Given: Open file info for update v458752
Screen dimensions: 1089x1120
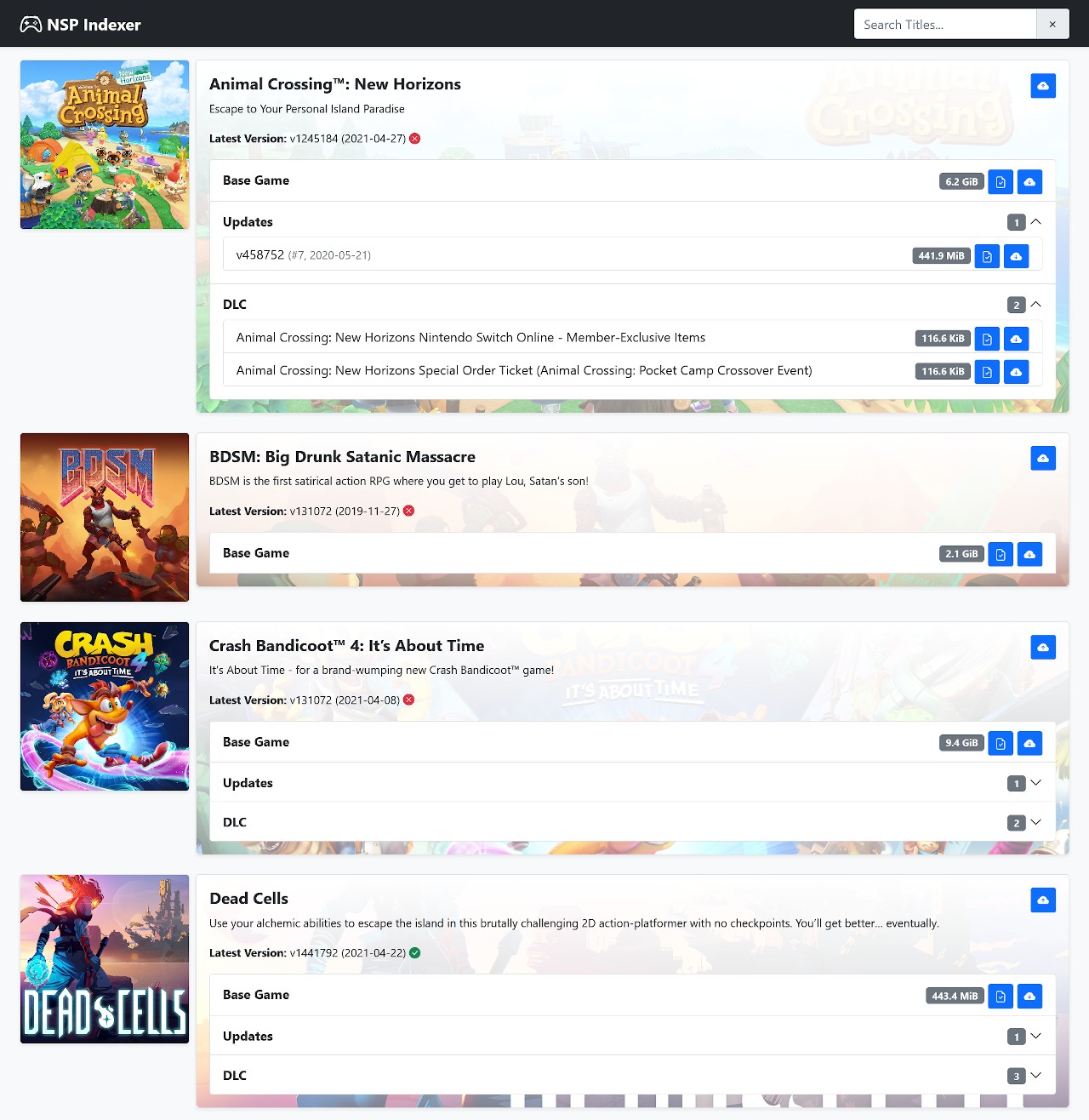Looking at the screenshot, I should (987, 256).
